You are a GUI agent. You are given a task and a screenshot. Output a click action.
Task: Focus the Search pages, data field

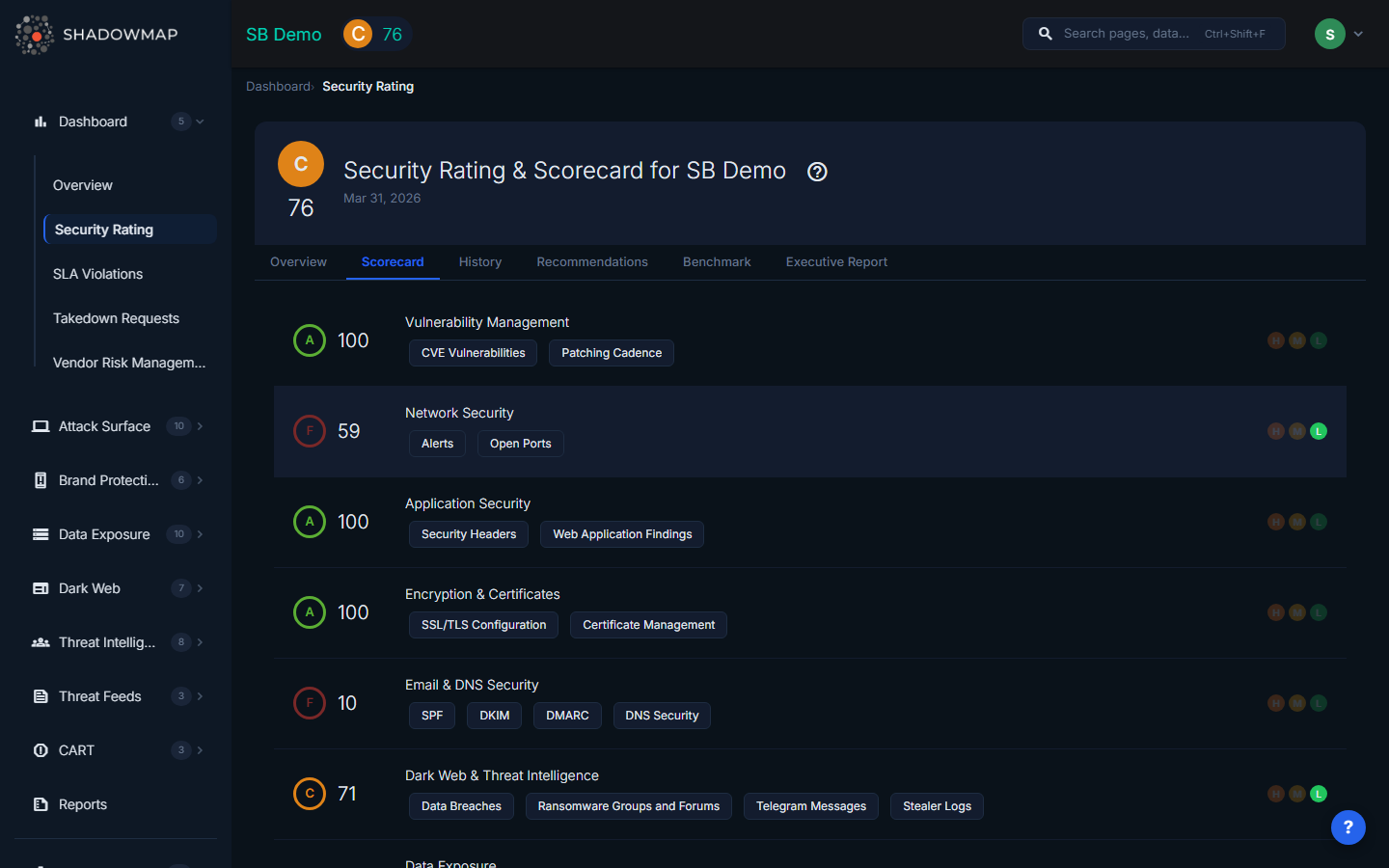[x=1129, y=34]
